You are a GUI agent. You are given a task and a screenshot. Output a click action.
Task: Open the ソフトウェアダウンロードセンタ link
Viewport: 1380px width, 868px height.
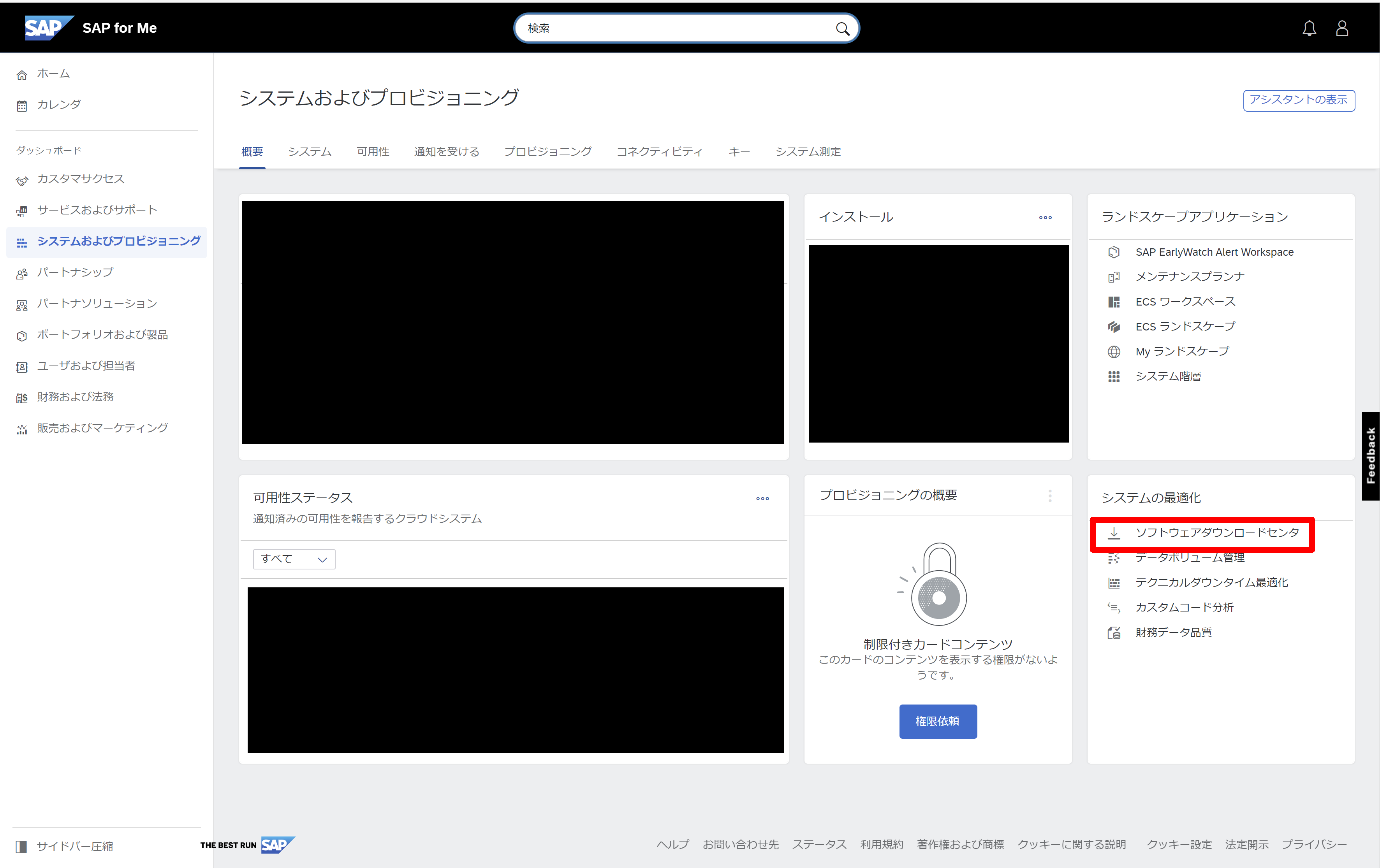click(1217, 533)
